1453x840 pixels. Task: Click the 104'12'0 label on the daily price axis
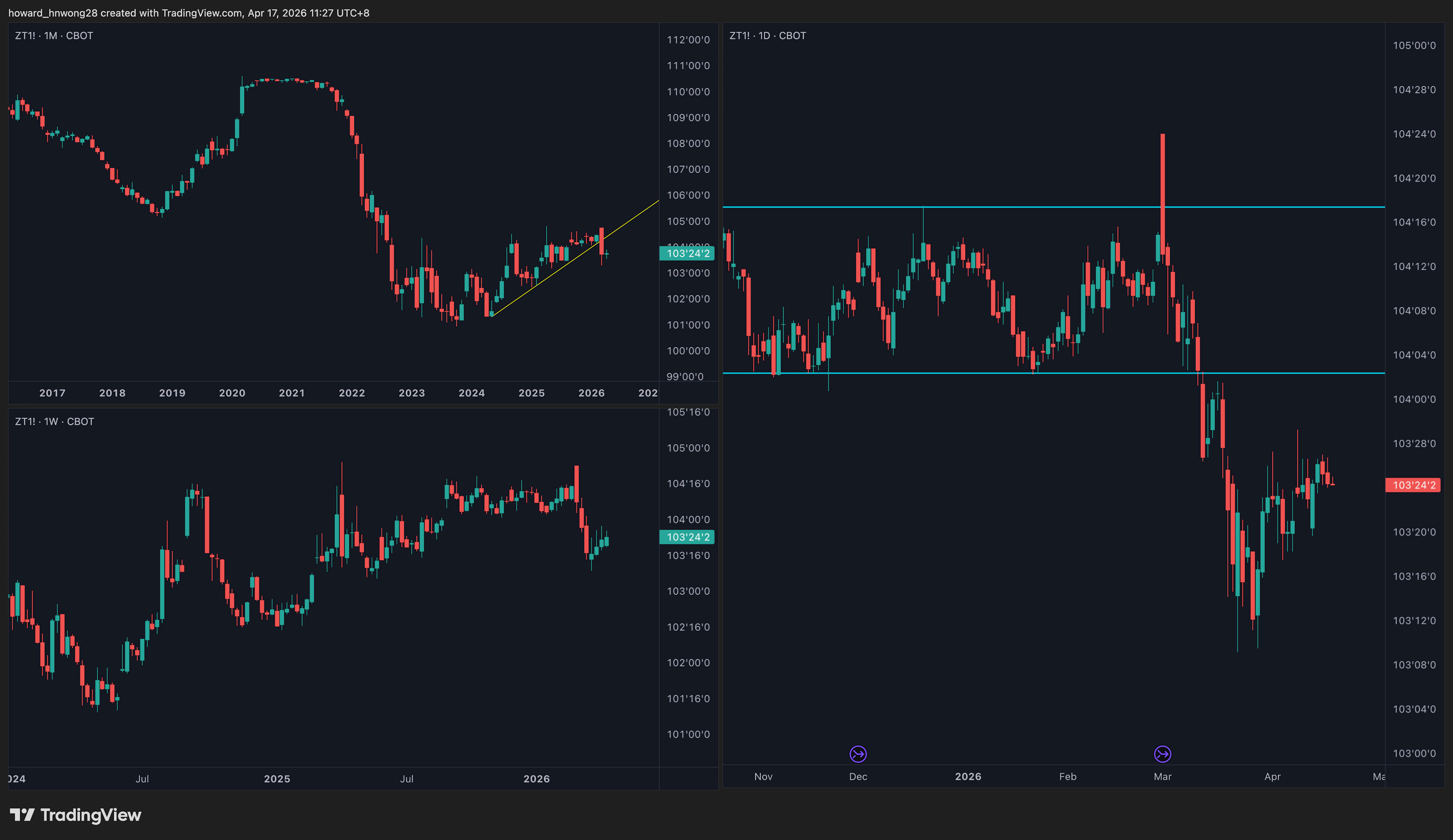1414,266
